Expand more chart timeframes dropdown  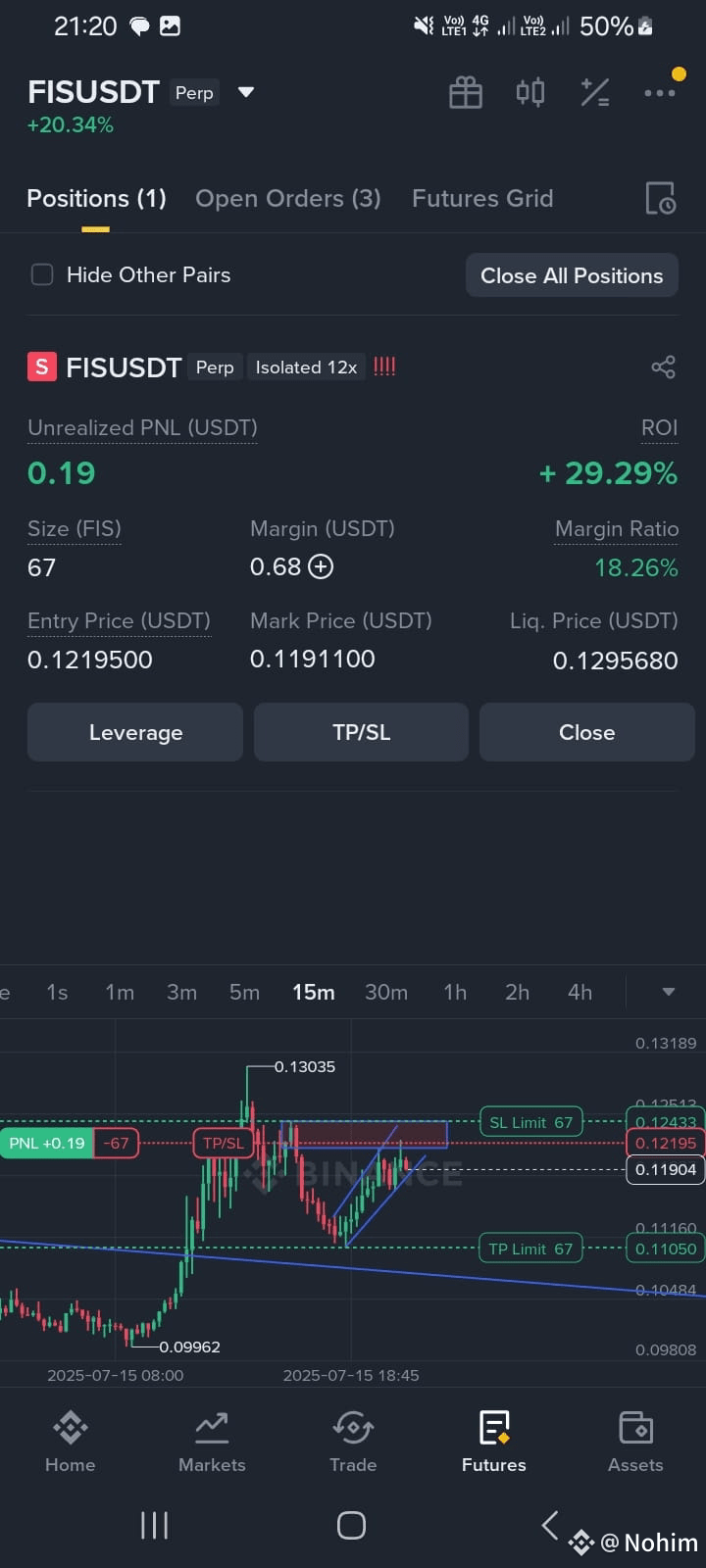[669, 992]
